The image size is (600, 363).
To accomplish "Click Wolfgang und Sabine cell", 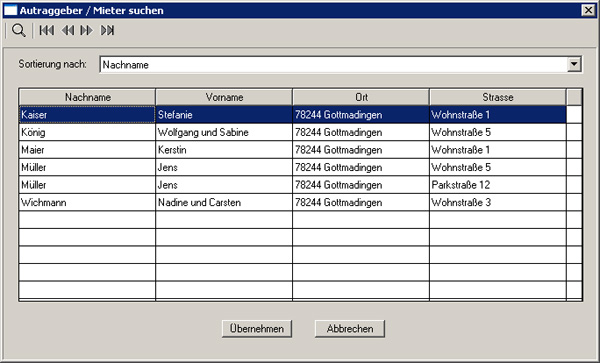I will pyautogui.click(x=224, y=132).
